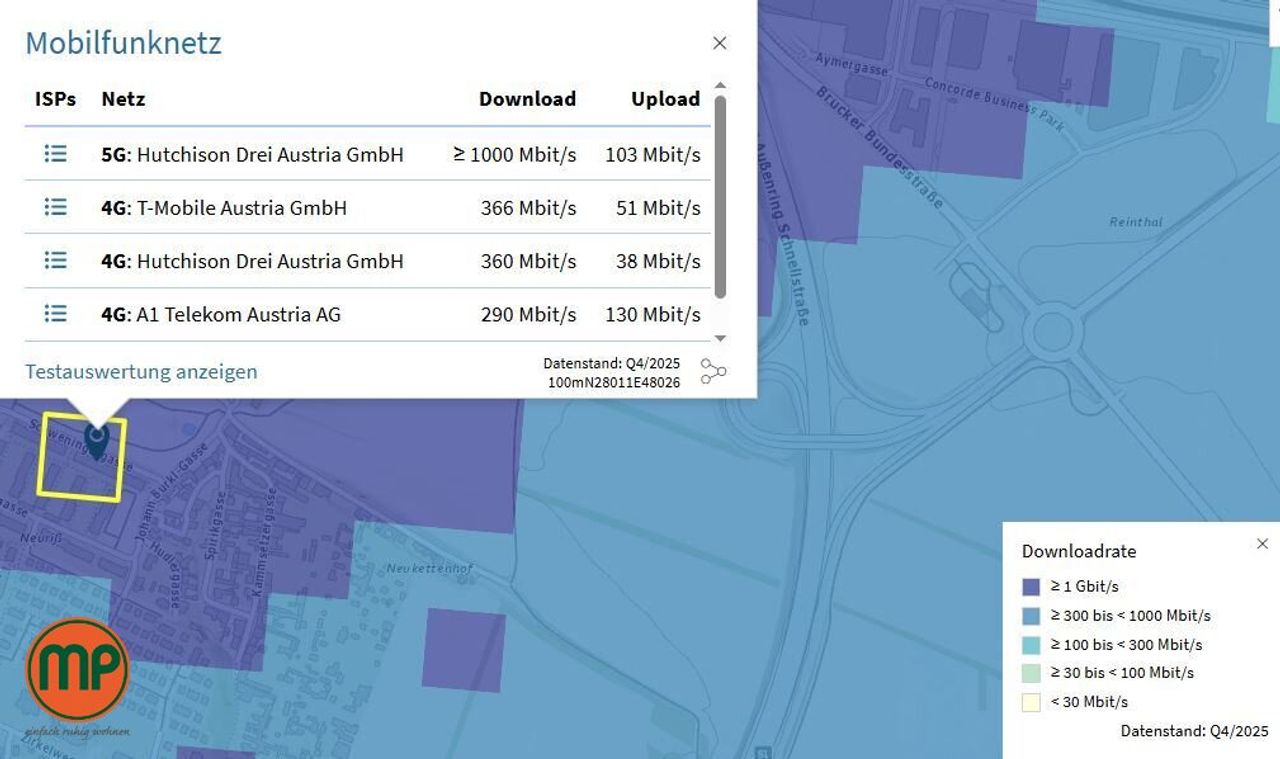This screenshot has height=759, width=1280.
Task: Close the Mobilfunknetz popup
Action: tap(719, 43)
